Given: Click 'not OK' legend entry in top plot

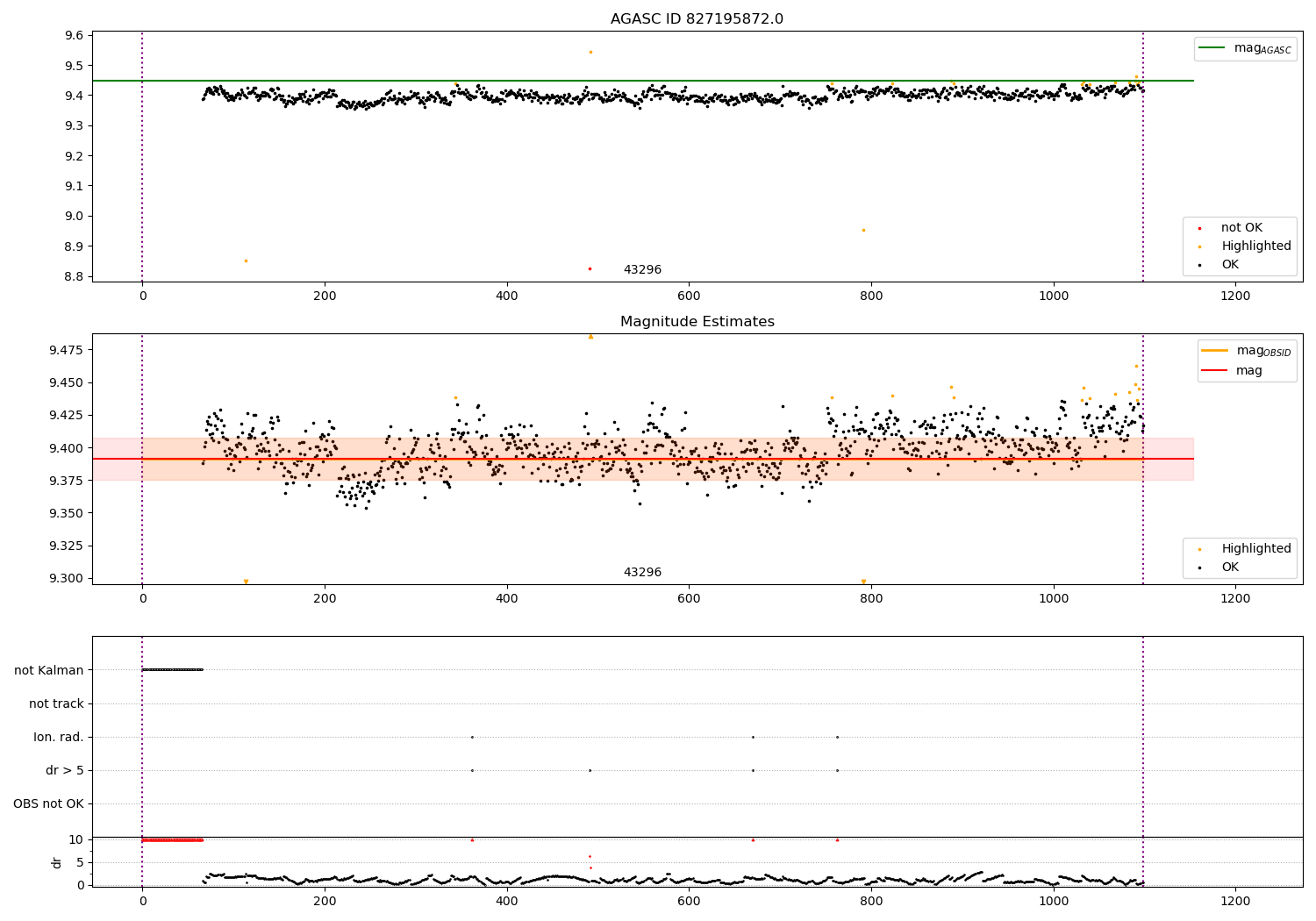Looking at the screenshot, I should point(1241,228).
